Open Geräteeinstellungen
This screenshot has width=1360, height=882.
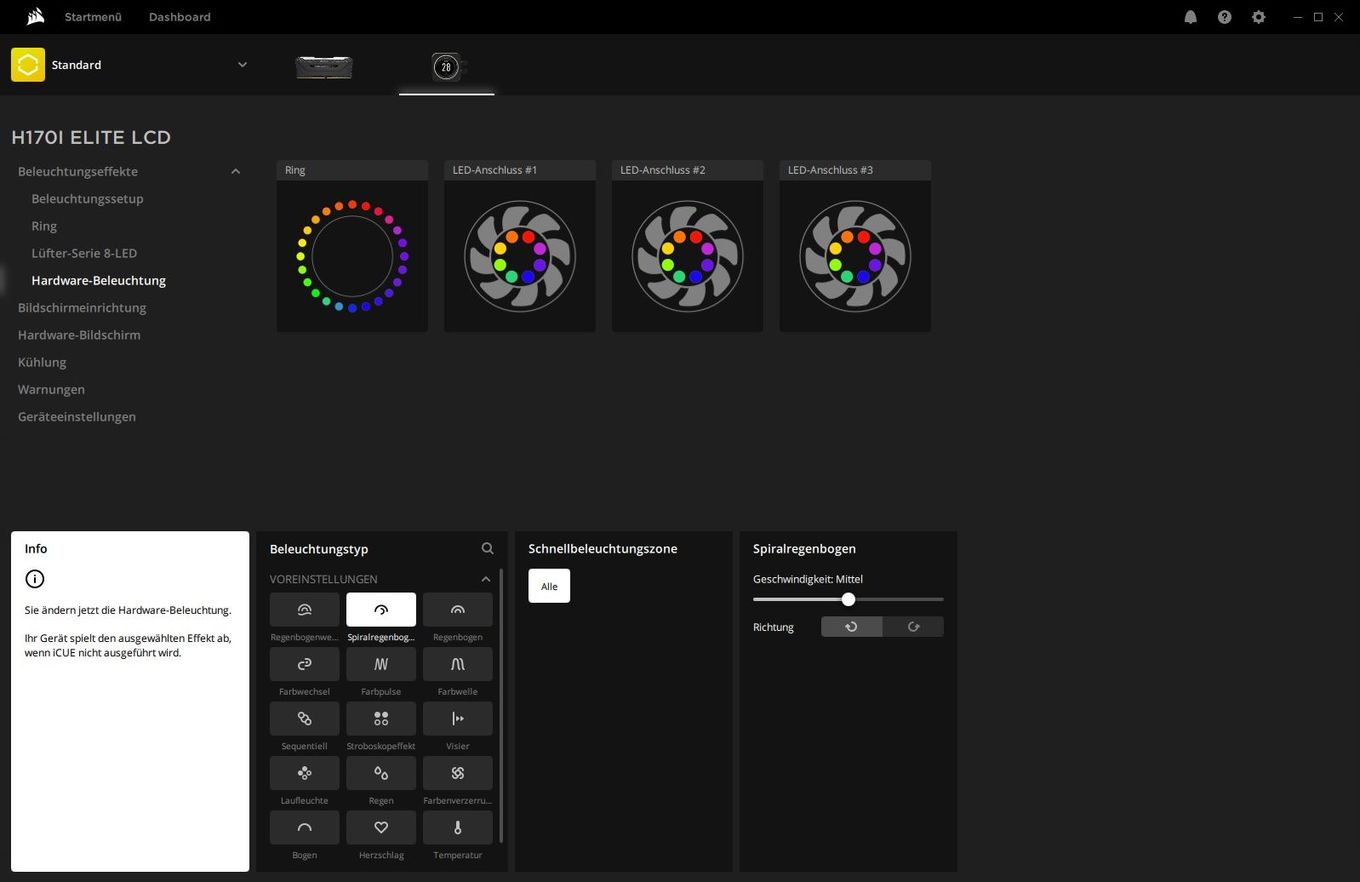pyautogui.click(x=77, y=417)
